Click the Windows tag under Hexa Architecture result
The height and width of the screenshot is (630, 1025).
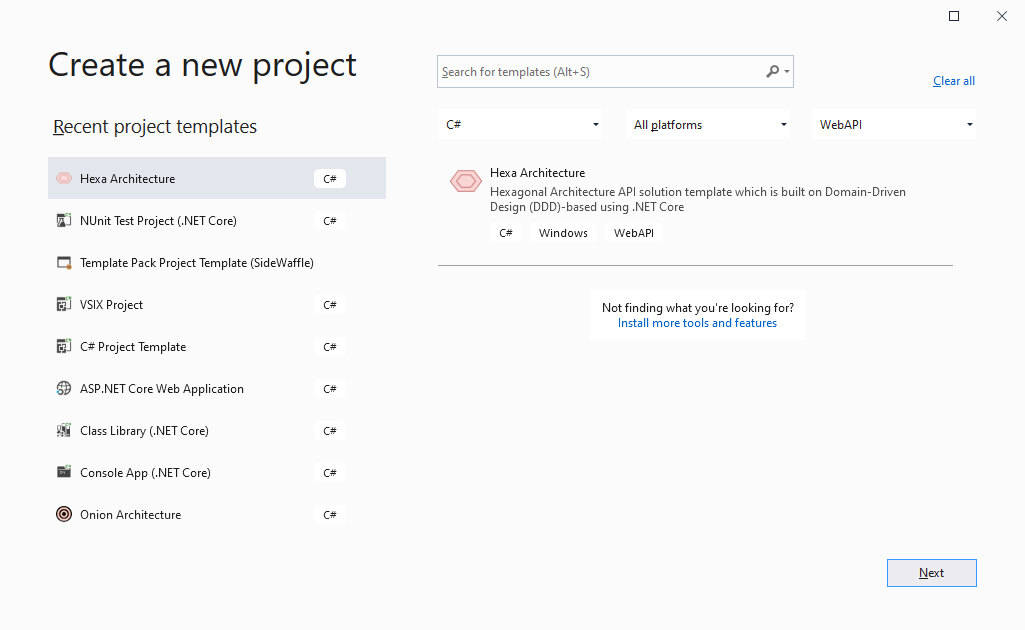click(563, 233)
